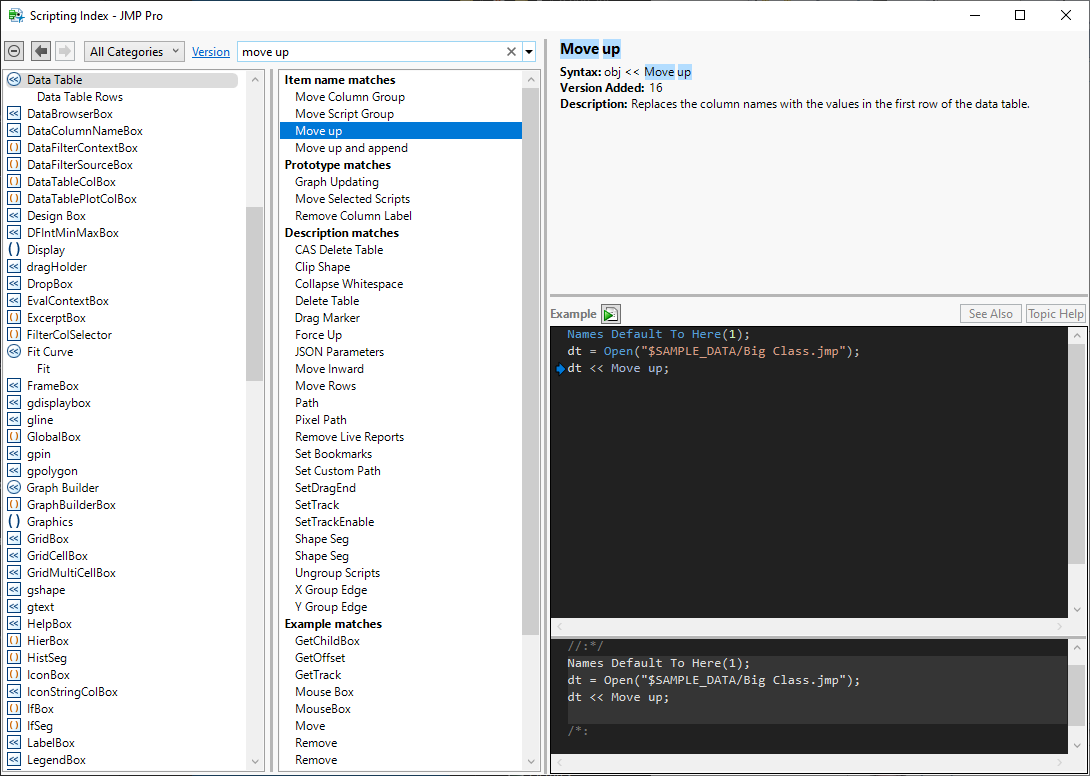The image size is (1090, 776).
Task: Click the Topic Help button
Action: pos(1056,314)
